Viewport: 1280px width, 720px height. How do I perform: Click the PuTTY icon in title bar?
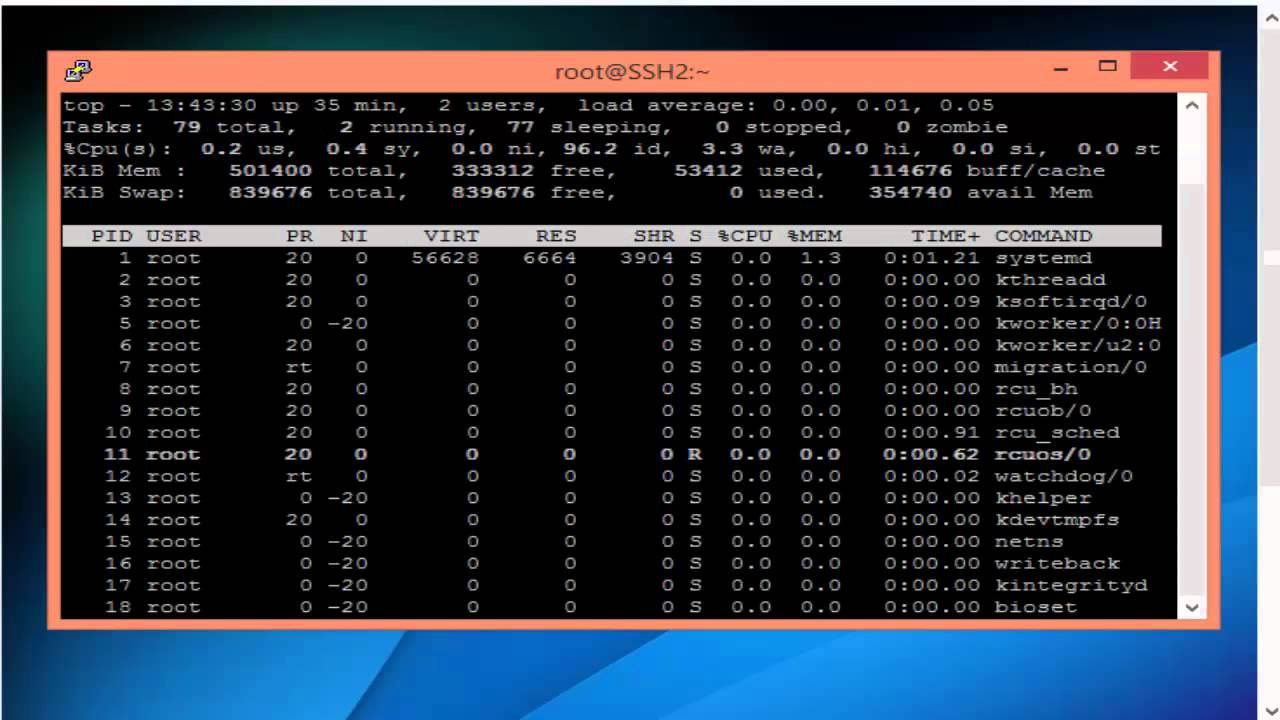coord(78,71)
